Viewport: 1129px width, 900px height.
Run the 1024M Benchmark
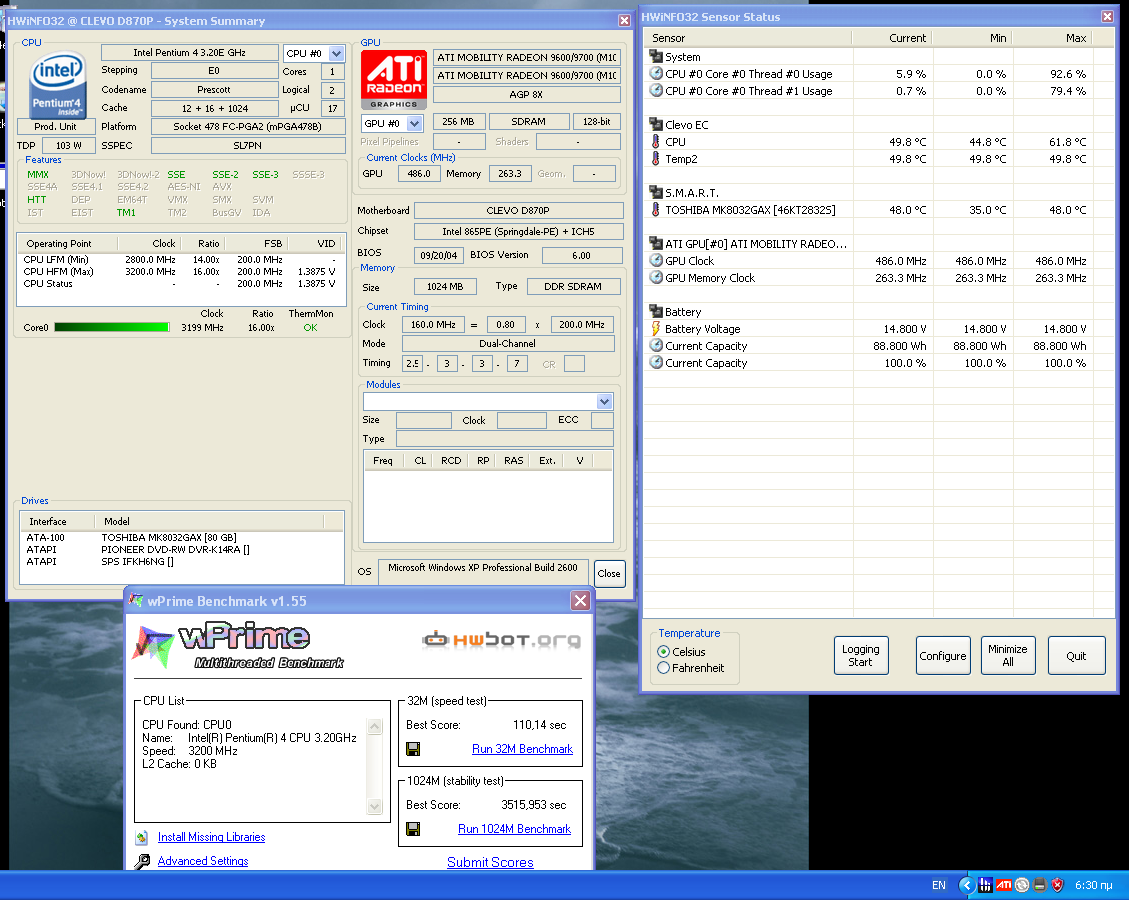515,829
